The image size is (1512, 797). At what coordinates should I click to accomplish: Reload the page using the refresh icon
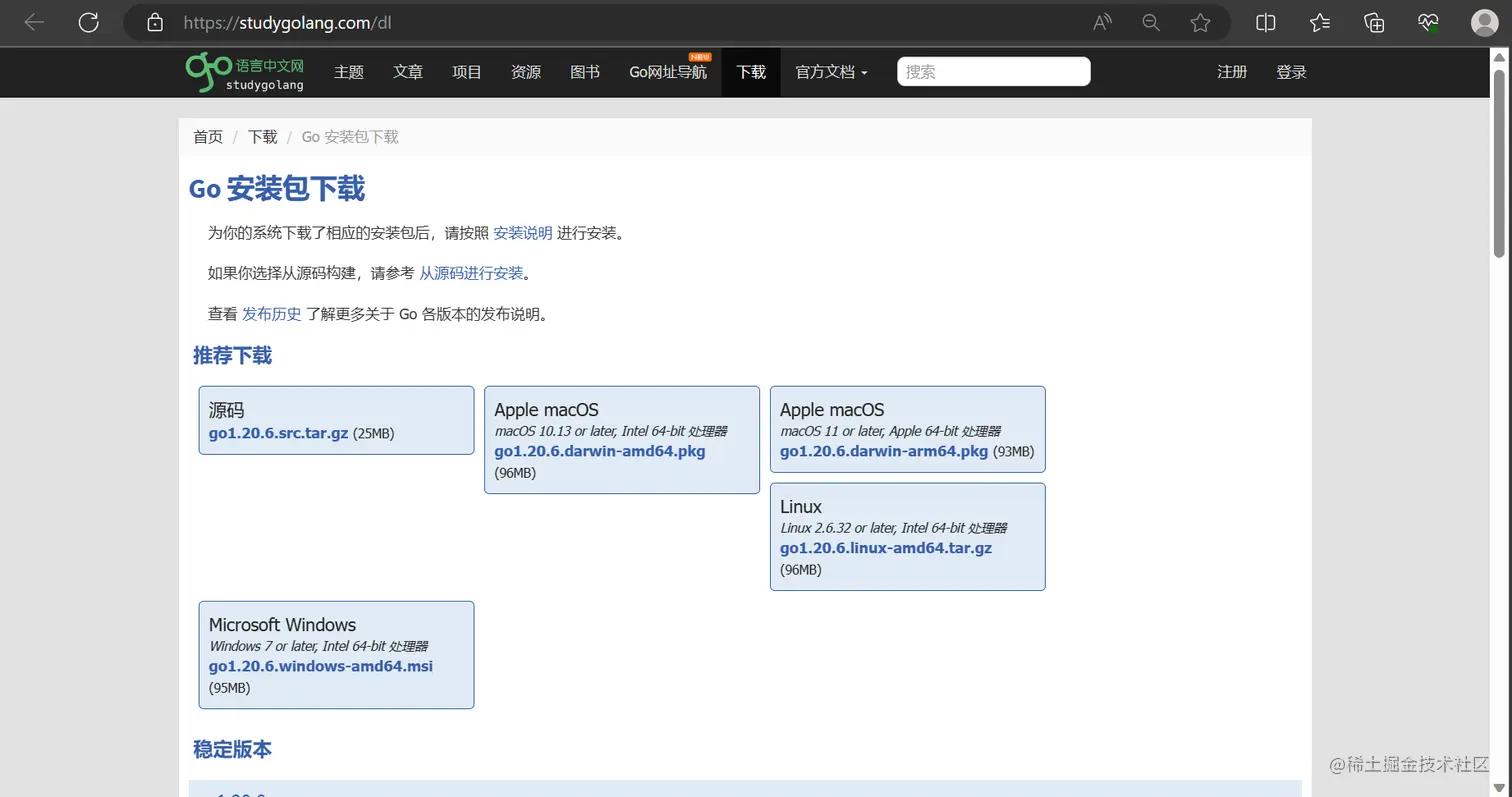(x=89, y=22)
